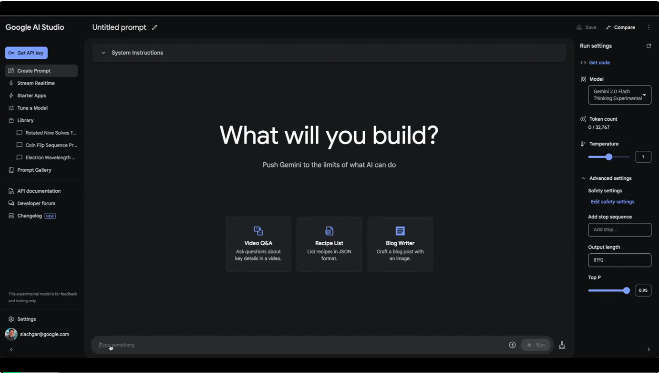The width and height of the screenshot is (659, 373).
Task: Click the Stream Realtime microphone icon
Action: (11, 83)
